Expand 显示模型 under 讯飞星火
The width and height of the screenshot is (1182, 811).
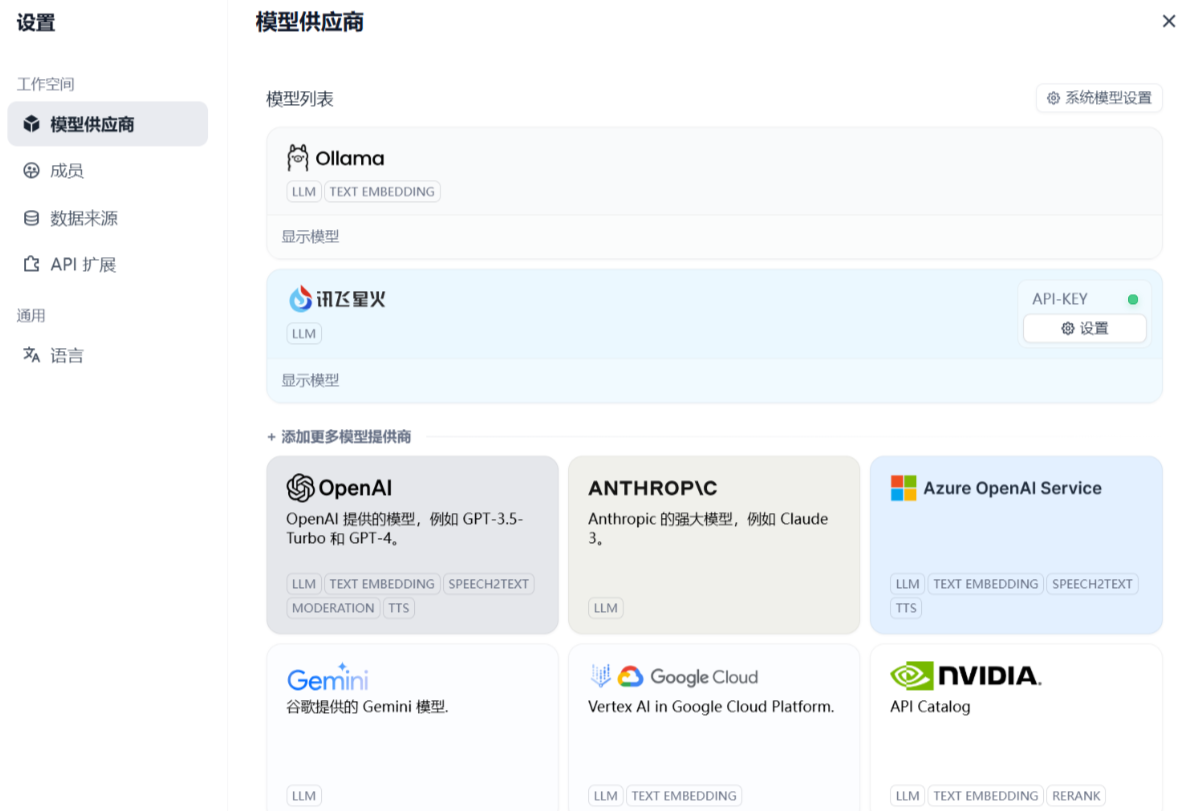click(310, 380)
